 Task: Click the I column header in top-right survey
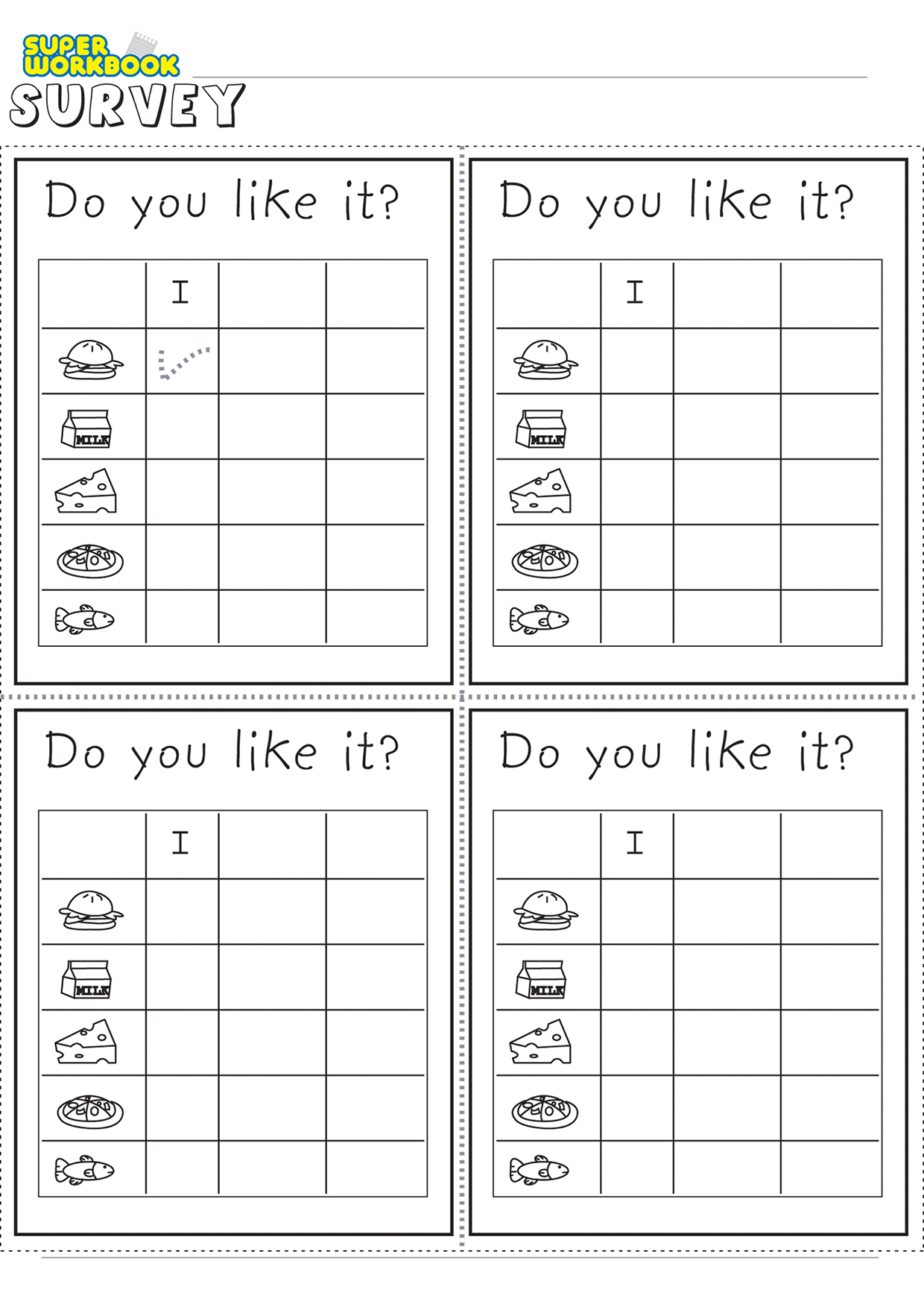pyautogui.click(x=635, y=292)
